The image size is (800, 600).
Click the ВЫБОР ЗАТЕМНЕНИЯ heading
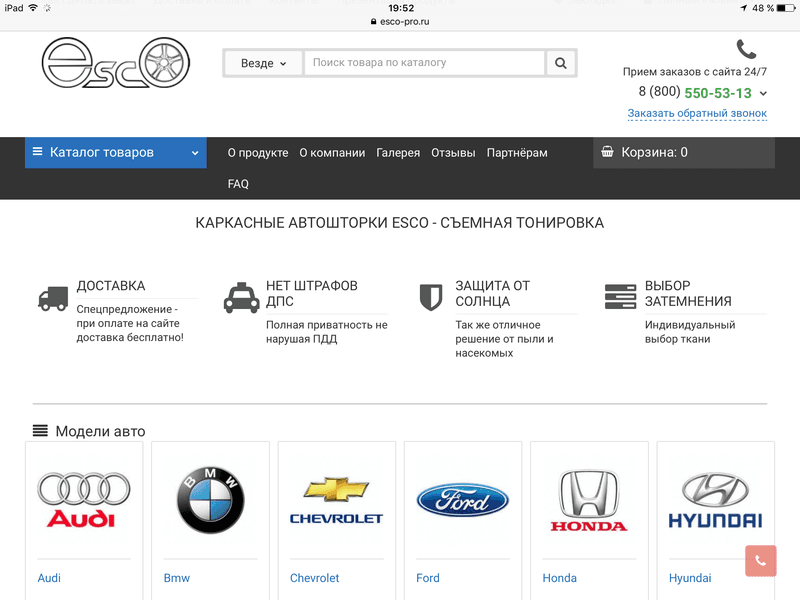688,293
